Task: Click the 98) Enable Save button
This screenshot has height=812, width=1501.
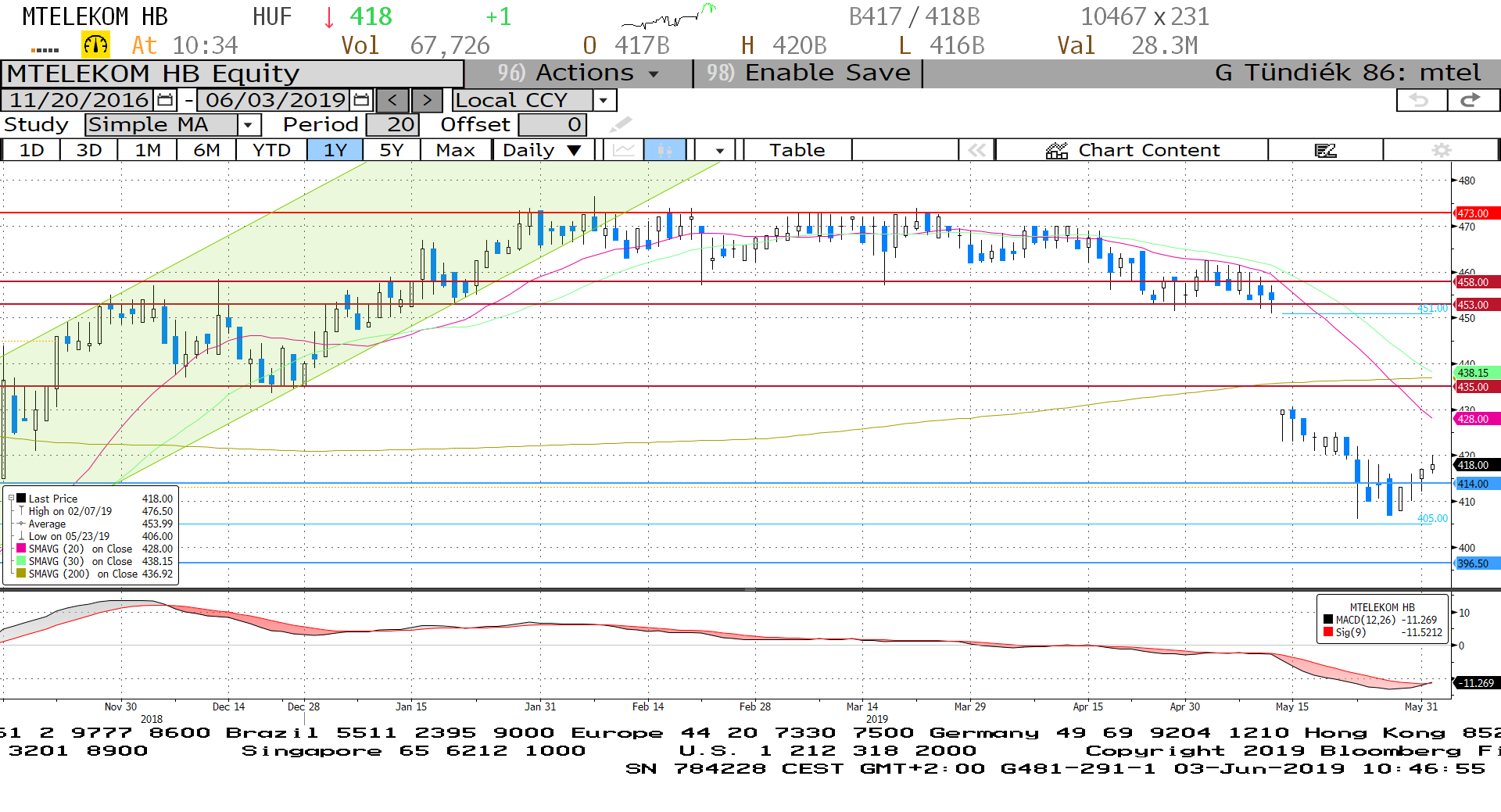Action: coord(808,73)
